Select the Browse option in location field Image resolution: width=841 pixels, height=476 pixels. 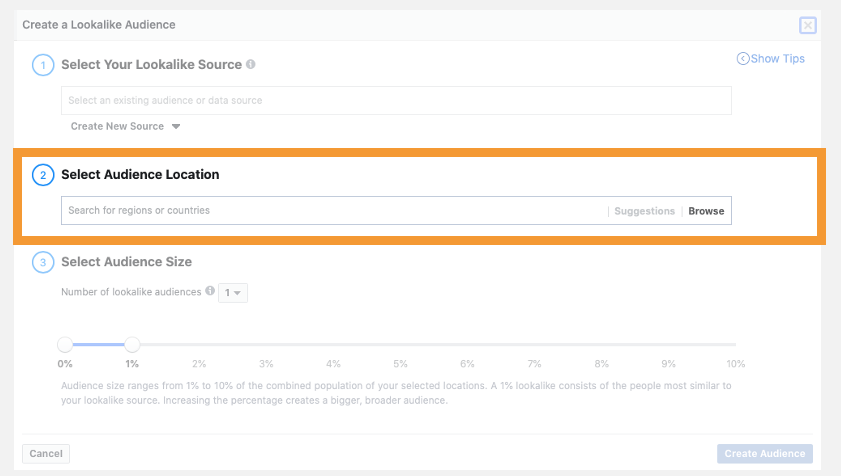(706, 211)
